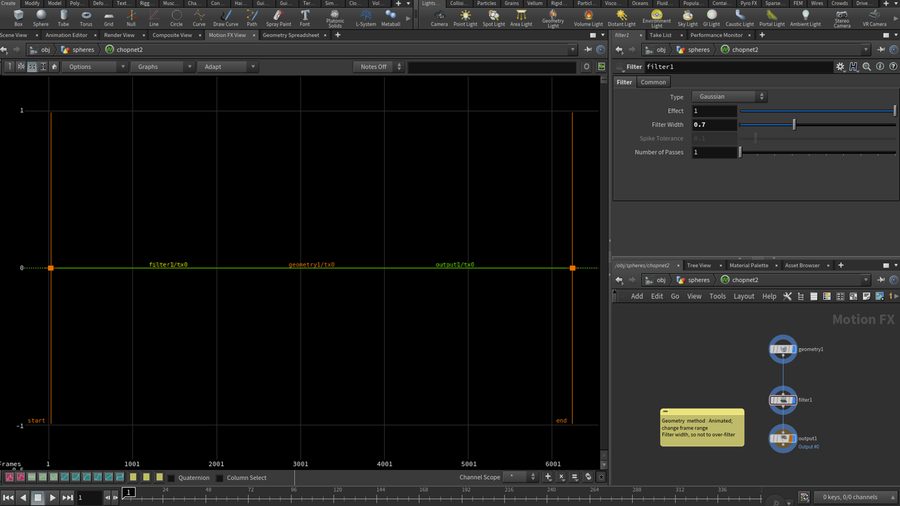Toggle realtime playback icon near frame range
The height and width of the screenshot is (506, 900).
(x=804, y=497)
